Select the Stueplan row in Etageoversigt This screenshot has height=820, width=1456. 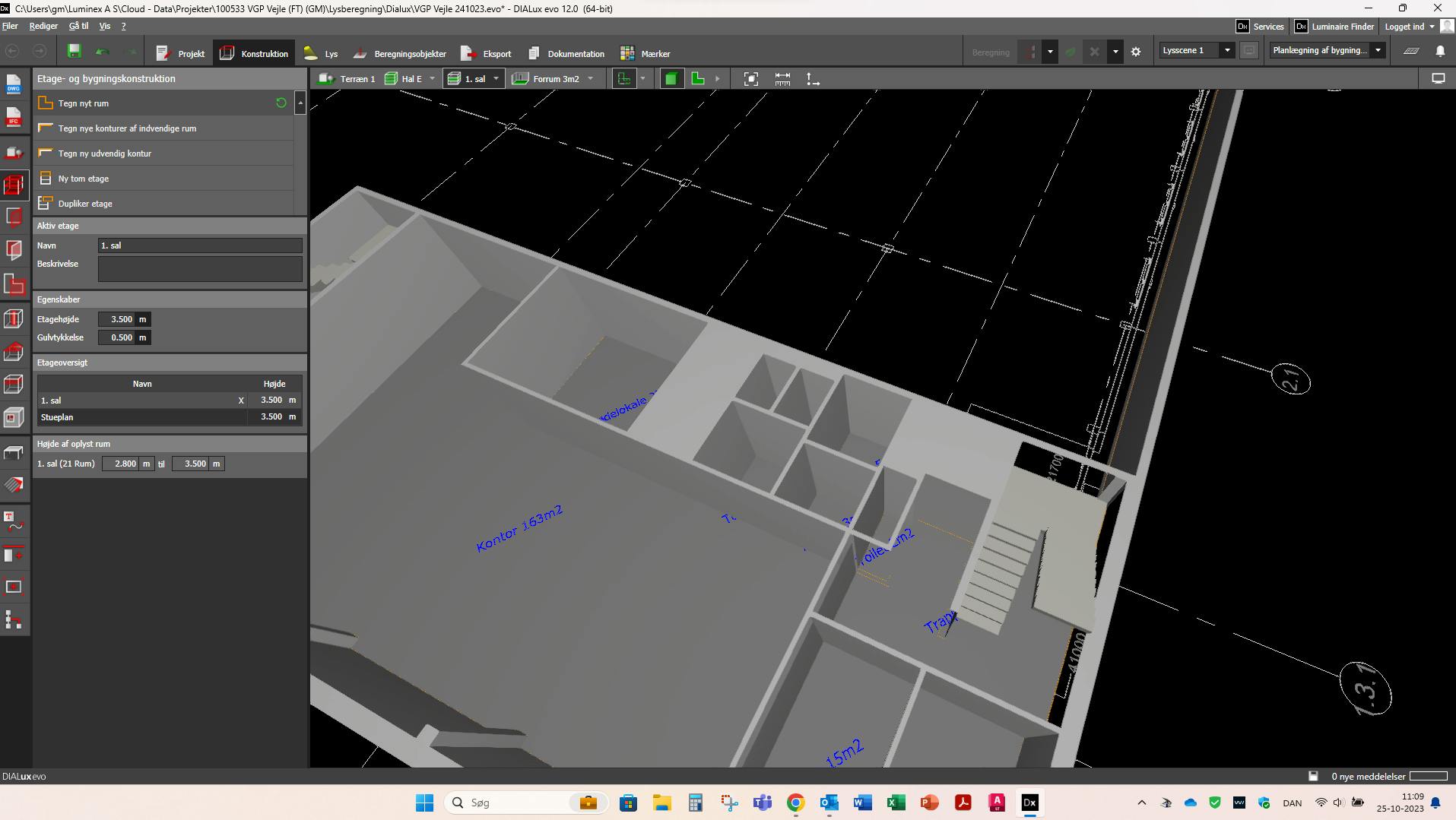point(169,416)
